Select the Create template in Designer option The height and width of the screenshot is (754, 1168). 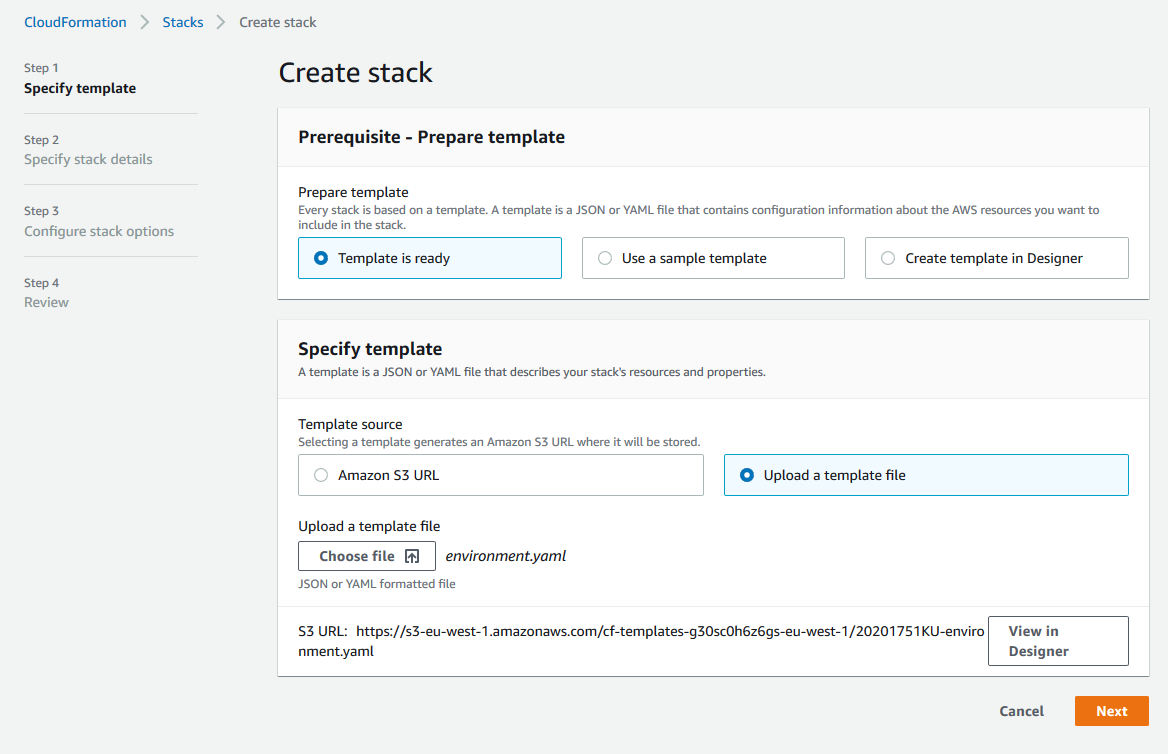[x=997, y=258]
